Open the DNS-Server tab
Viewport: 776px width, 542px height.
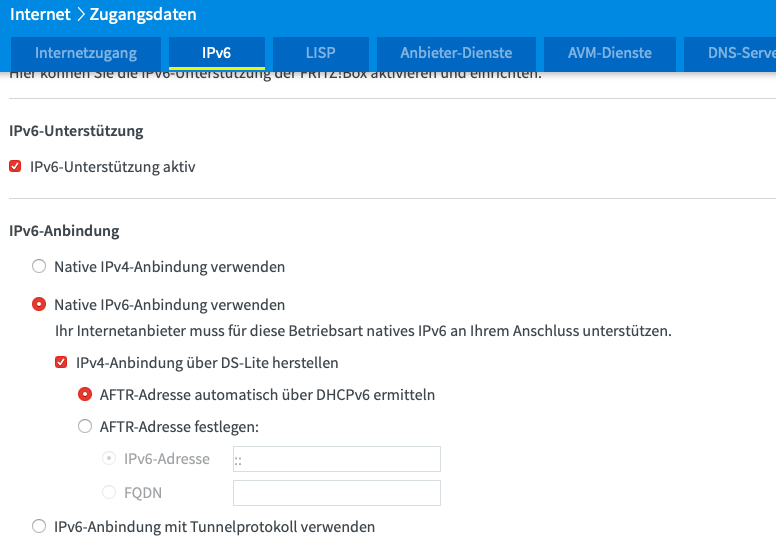(730, 53)
